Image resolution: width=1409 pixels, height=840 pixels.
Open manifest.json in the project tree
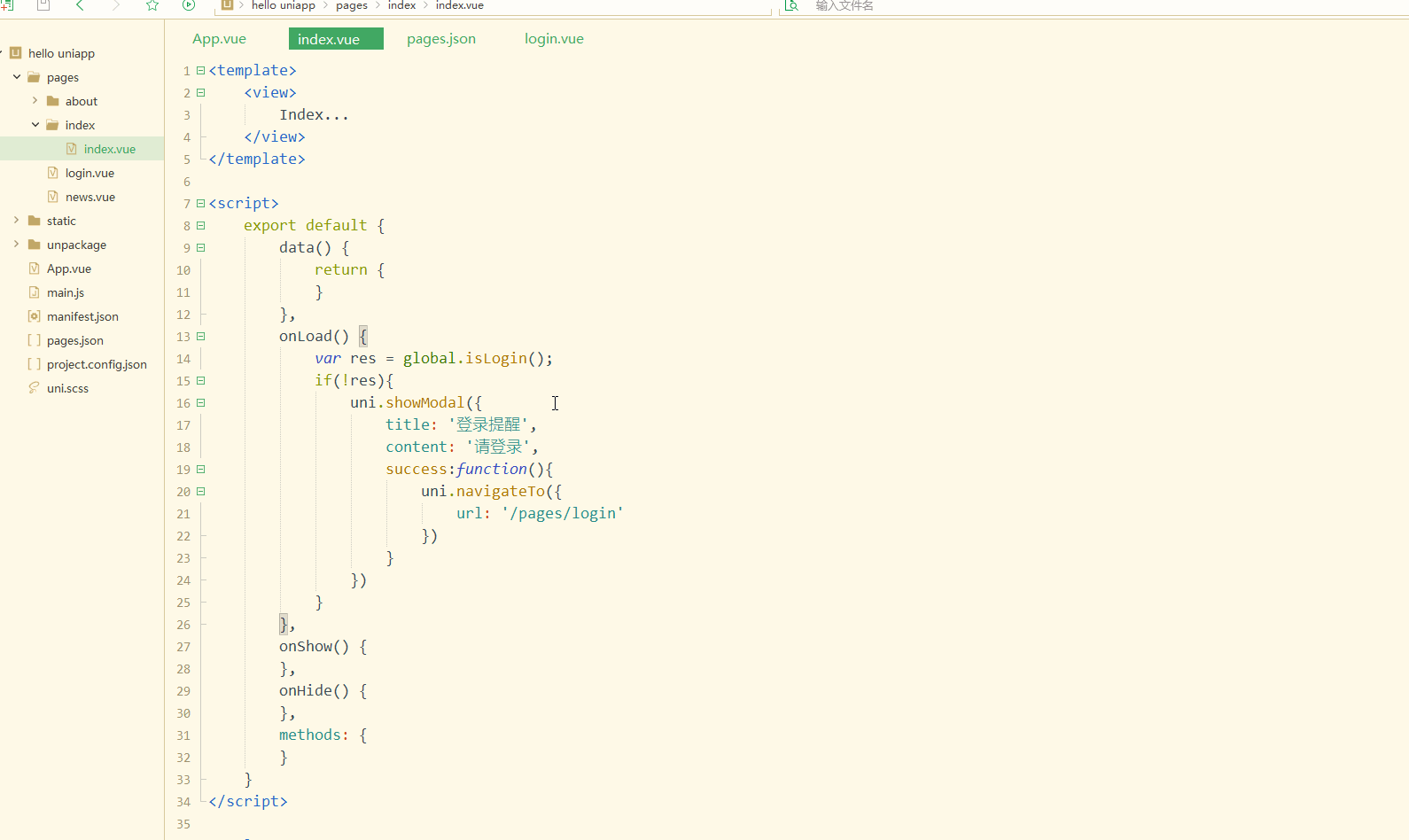[82, 316]
